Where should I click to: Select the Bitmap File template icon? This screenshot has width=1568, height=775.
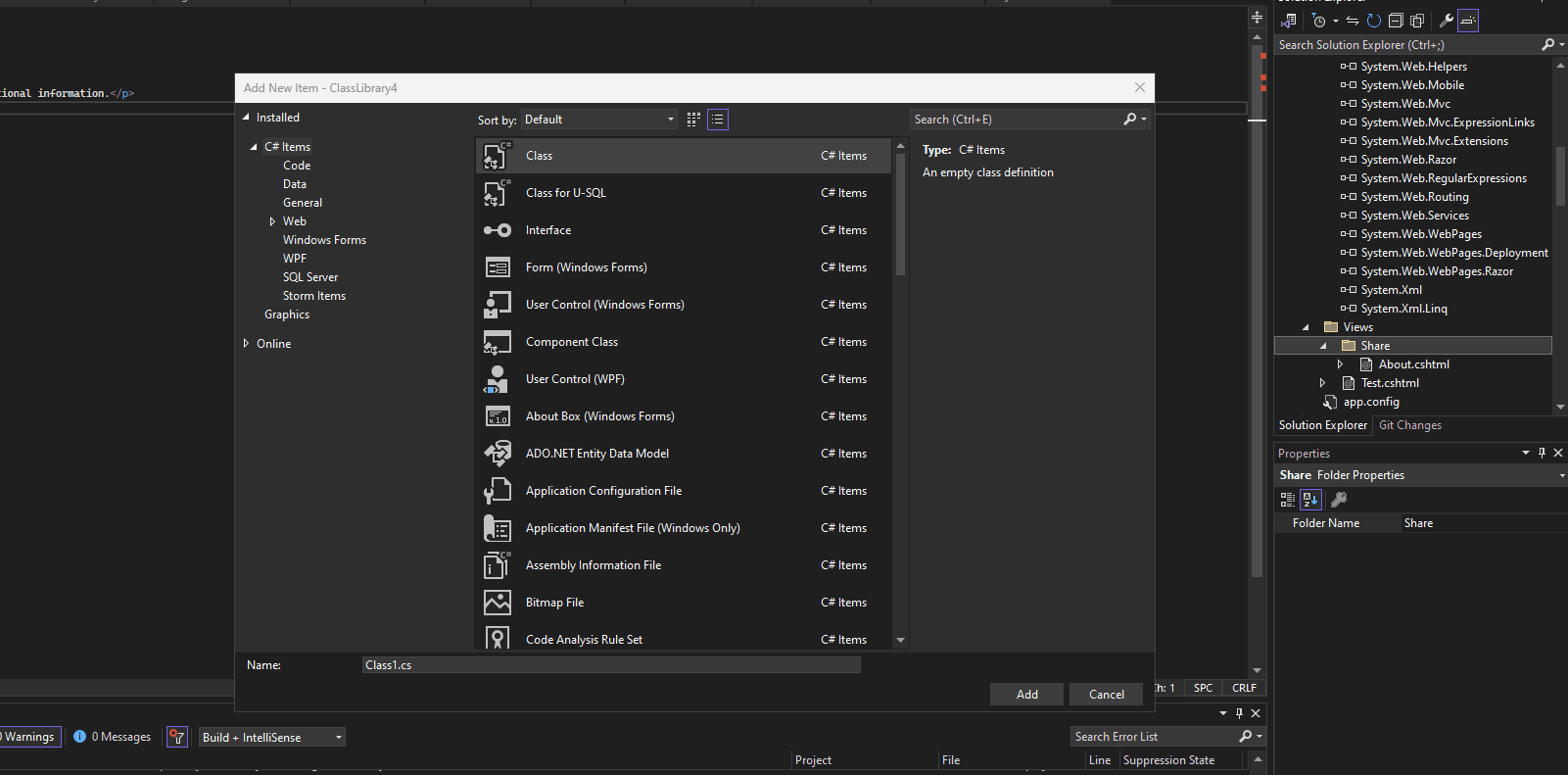pyautogui.click(x=498, y=603)
